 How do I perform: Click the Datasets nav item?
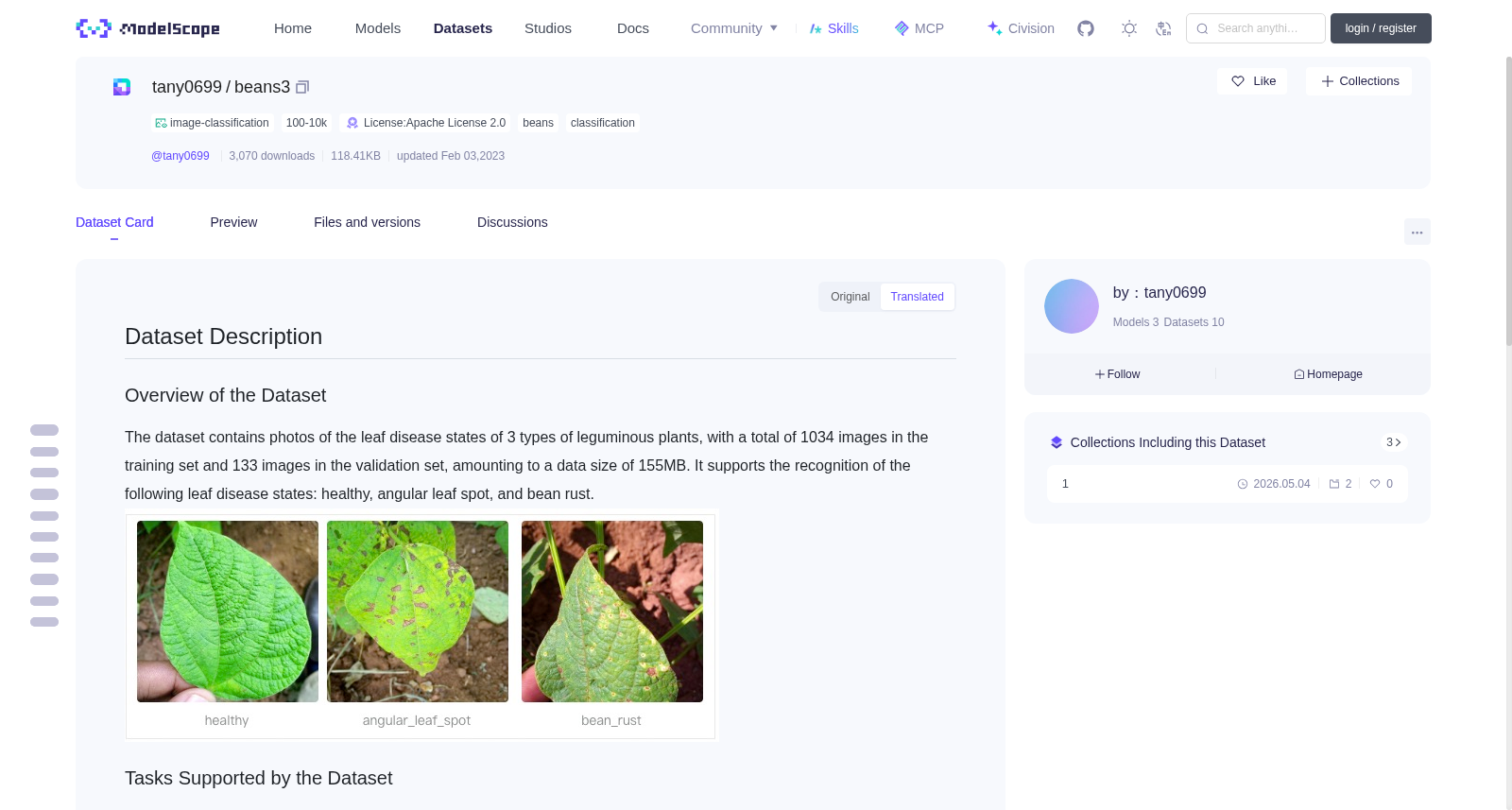coord(463,28)
